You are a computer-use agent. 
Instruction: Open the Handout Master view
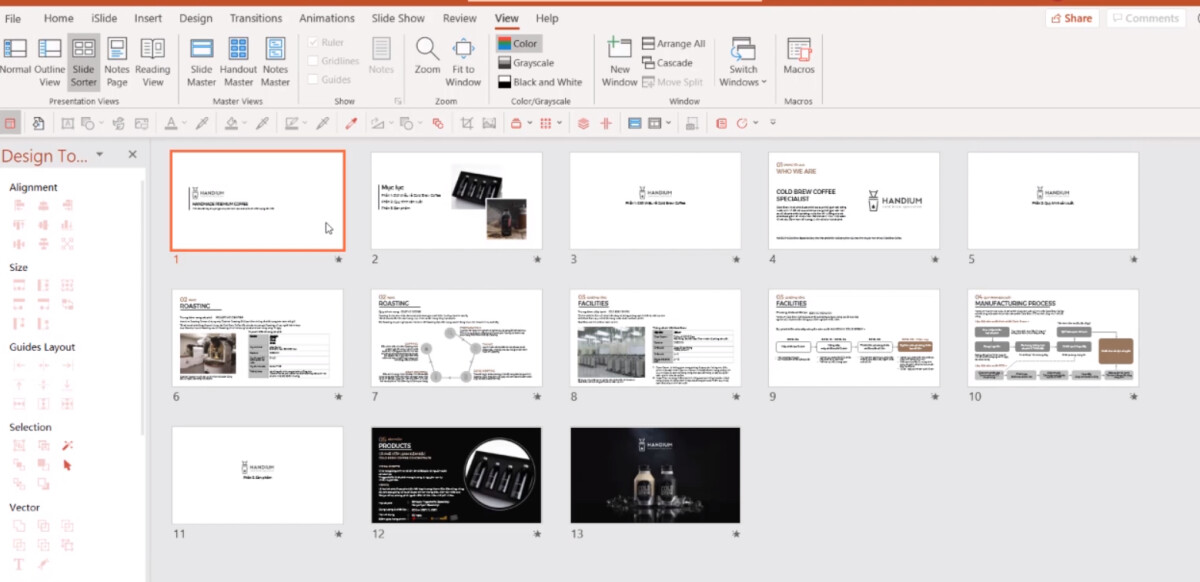coord(238,57)
